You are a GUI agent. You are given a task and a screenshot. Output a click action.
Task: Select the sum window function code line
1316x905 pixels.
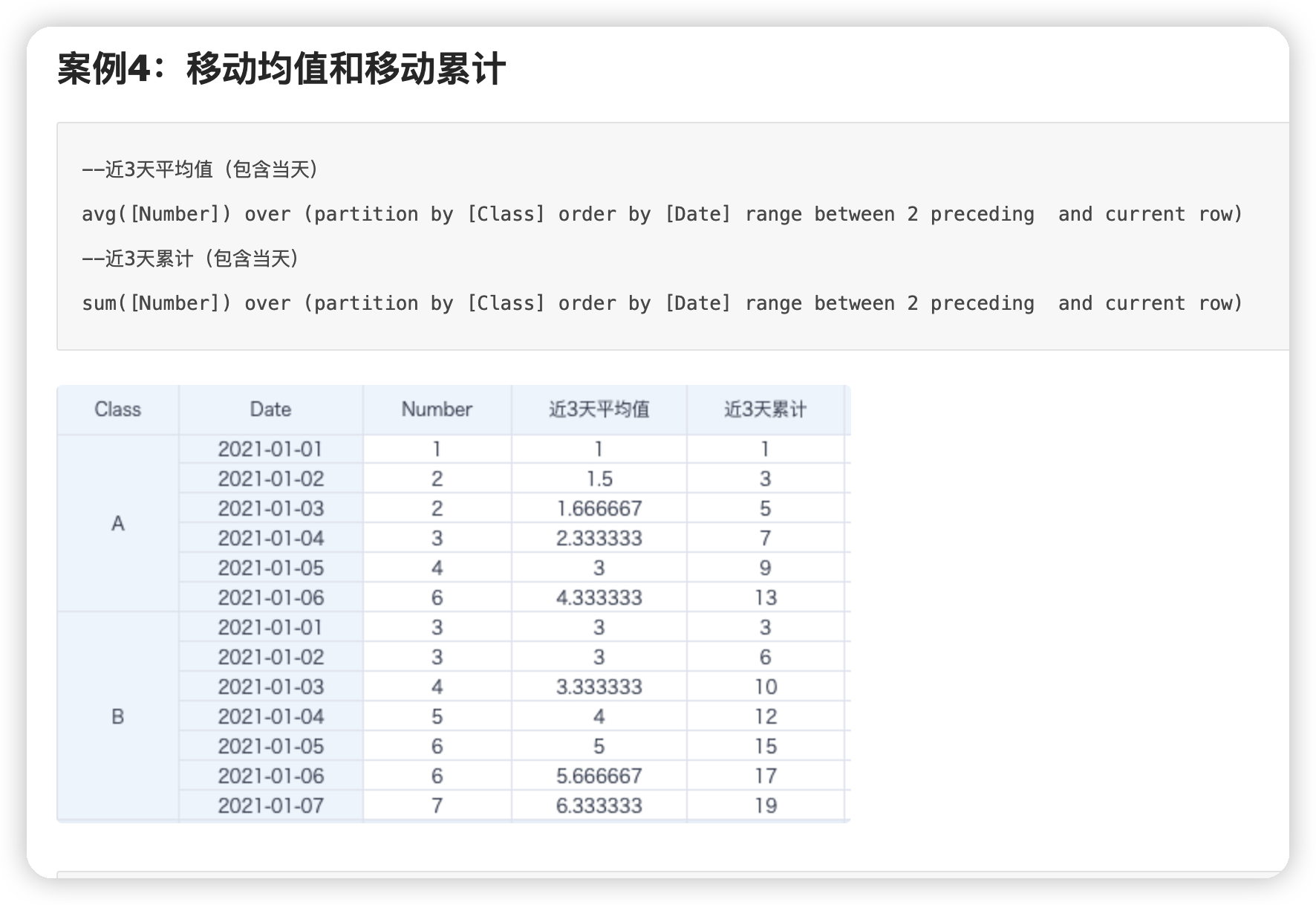click(661, 303)
